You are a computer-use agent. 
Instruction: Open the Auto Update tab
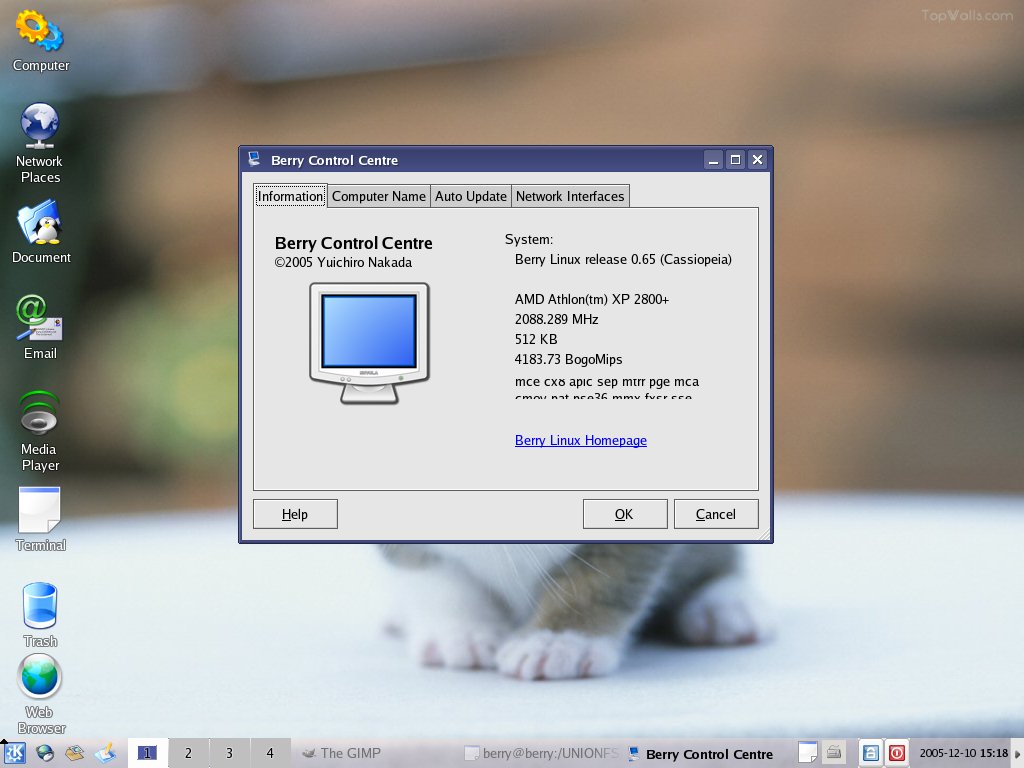pos(471,196)
